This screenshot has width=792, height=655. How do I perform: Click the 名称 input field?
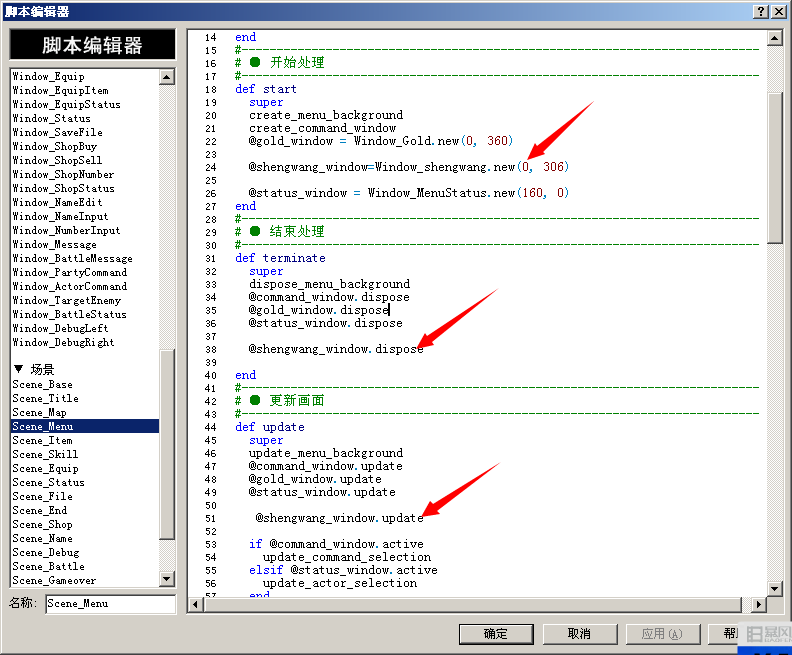(x=111, y=603)
